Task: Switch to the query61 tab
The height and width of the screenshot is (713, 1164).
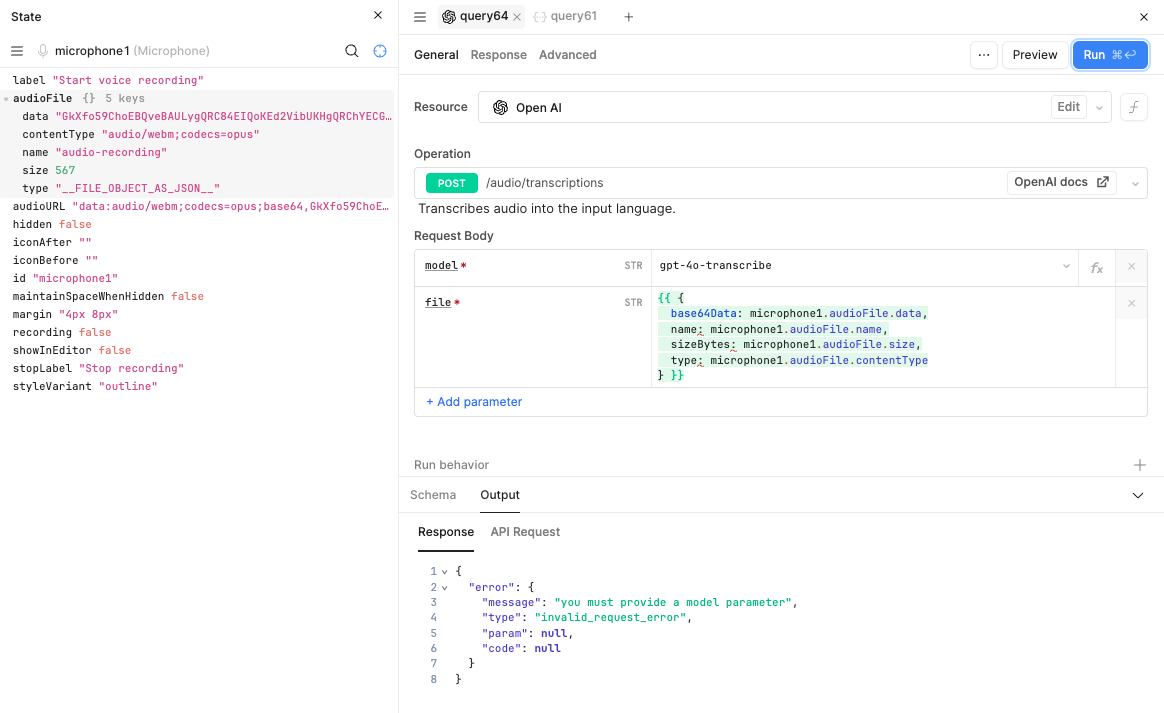Action: click(566, 16)
